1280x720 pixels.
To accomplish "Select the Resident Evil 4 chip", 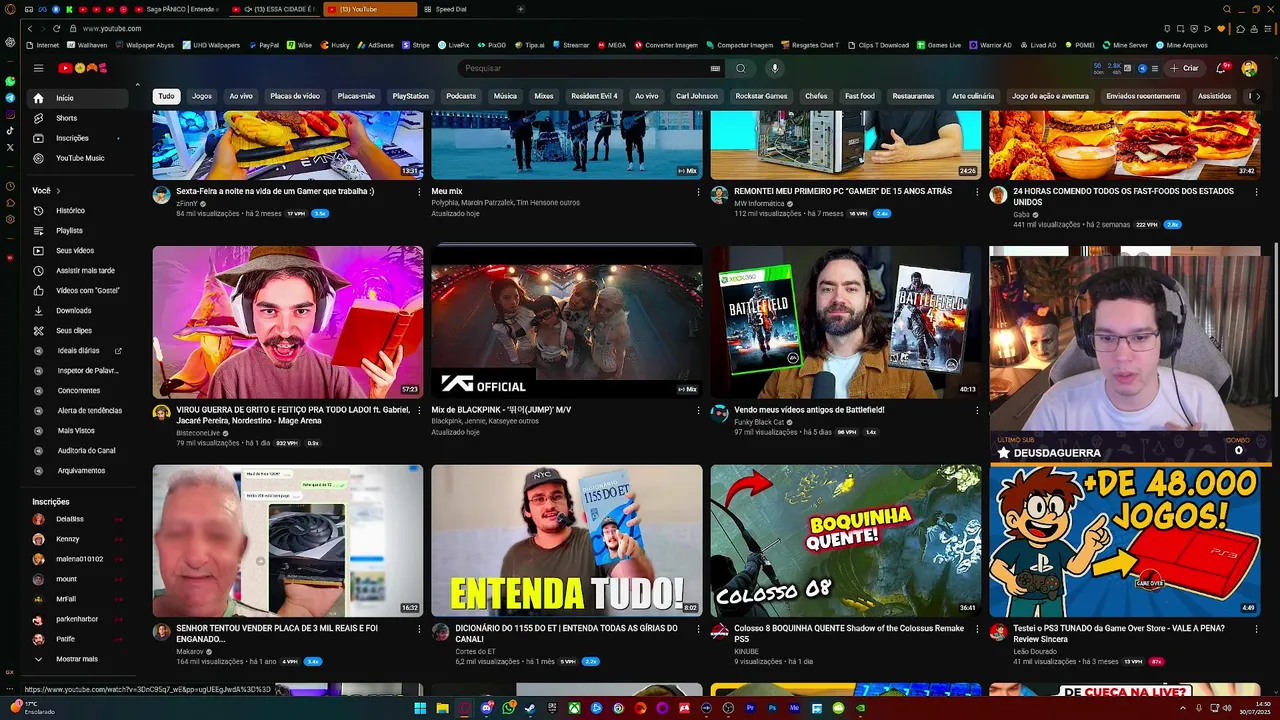I will (594, 96).
